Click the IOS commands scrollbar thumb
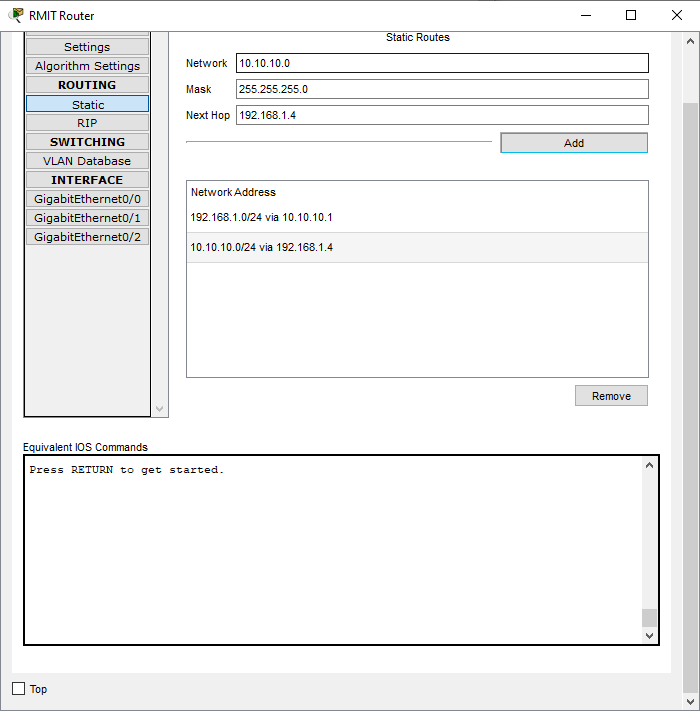Viewport: 700px width, 711px height. point(649,618)
